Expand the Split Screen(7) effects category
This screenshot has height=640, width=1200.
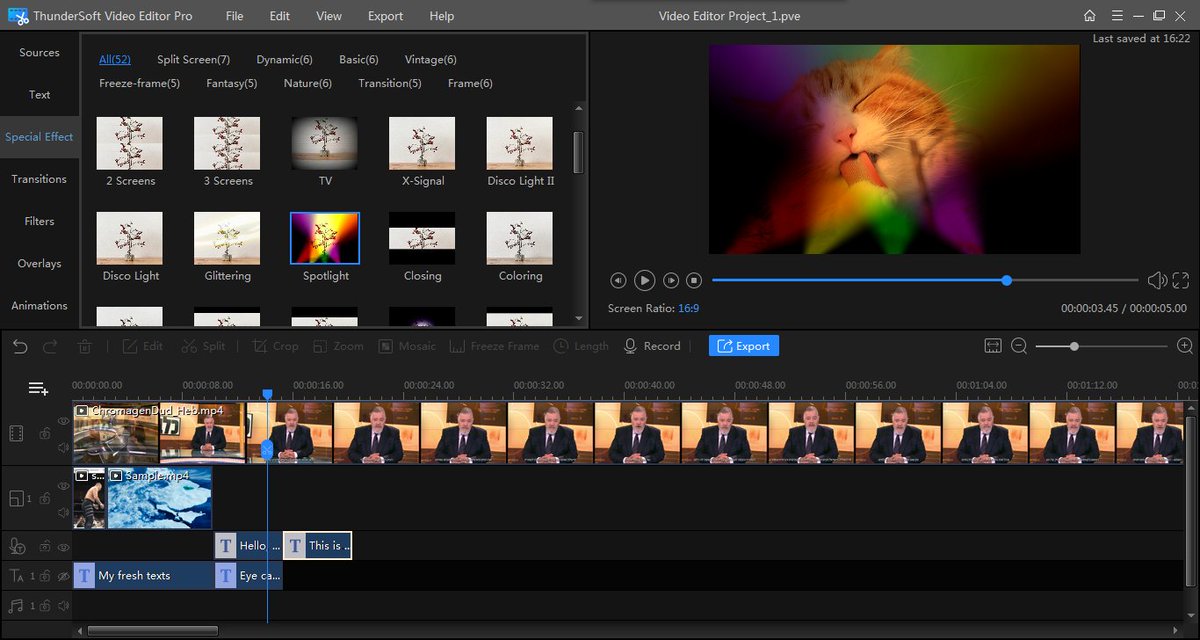pyautogui.click(x=192, y=59)
